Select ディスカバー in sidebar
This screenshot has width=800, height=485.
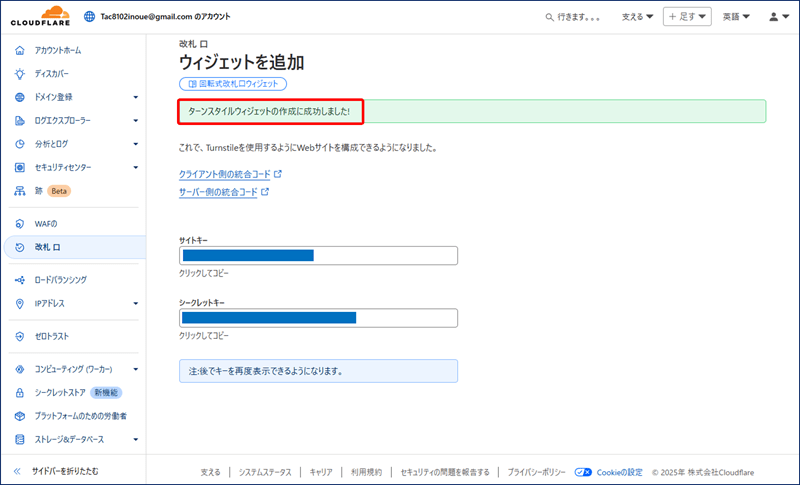pos(52,73)
